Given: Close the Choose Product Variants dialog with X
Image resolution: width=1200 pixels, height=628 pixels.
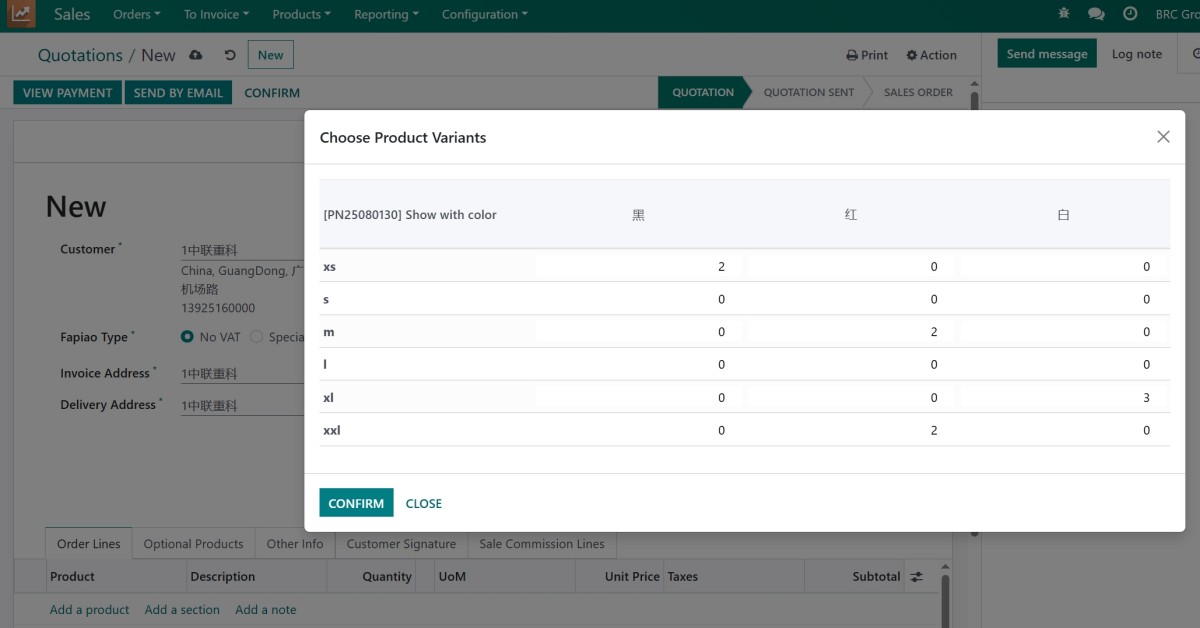Looking at the screenshot, I should click(x=1163, y=137).
